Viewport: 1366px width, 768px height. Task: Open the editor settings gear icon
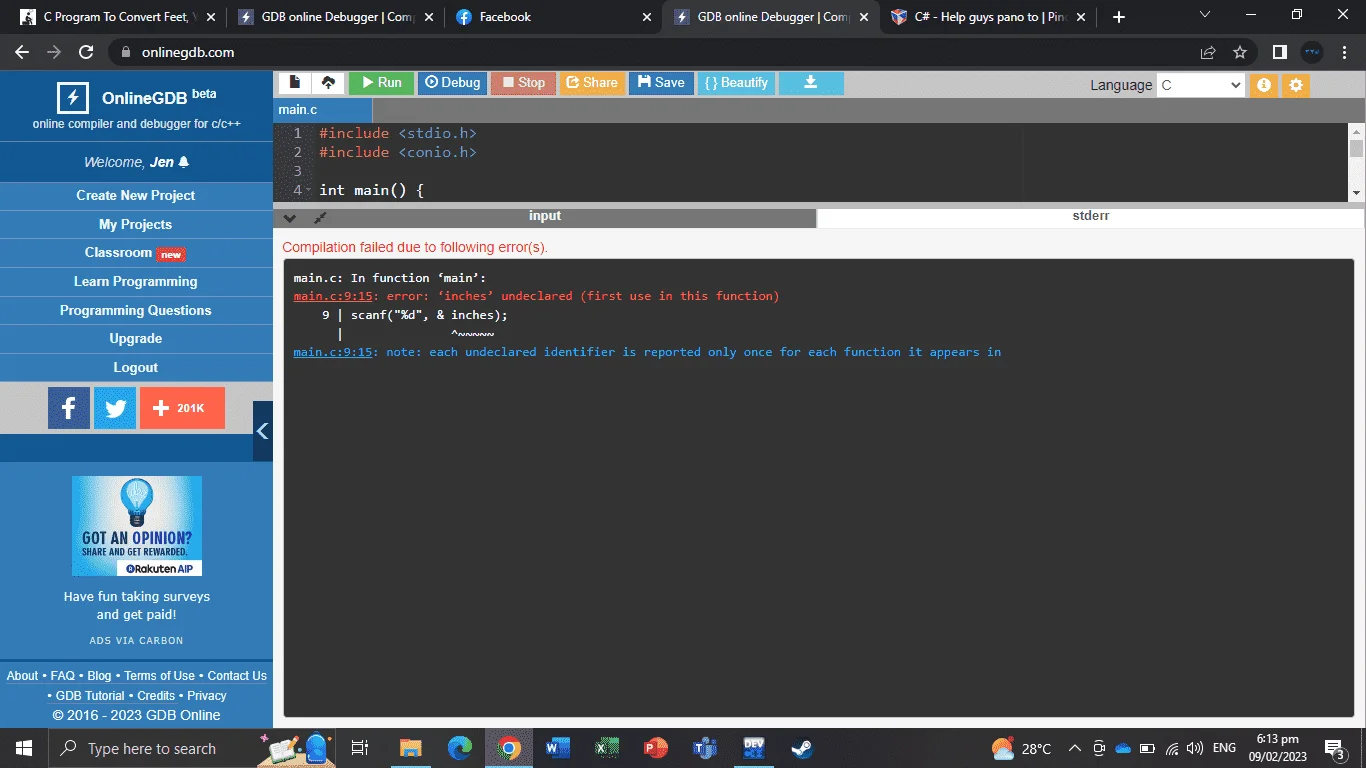click(1296, 85)
